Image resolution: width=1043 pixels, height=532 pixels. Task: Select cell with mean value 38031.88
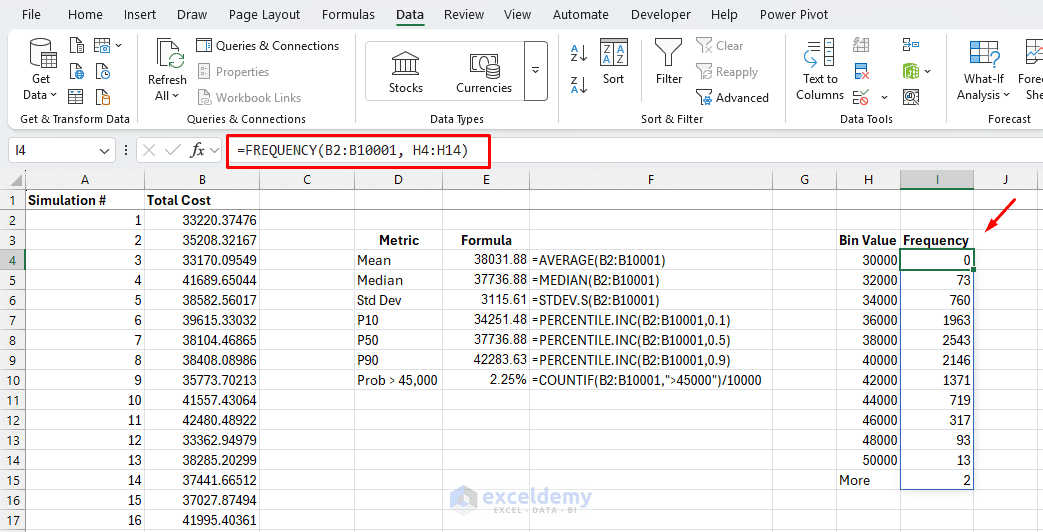486,260
